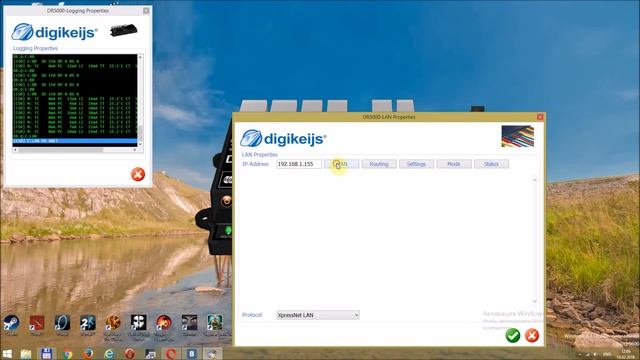Click the clock in the system tray
The image size is (640, 360).
[x=626, y=354]
